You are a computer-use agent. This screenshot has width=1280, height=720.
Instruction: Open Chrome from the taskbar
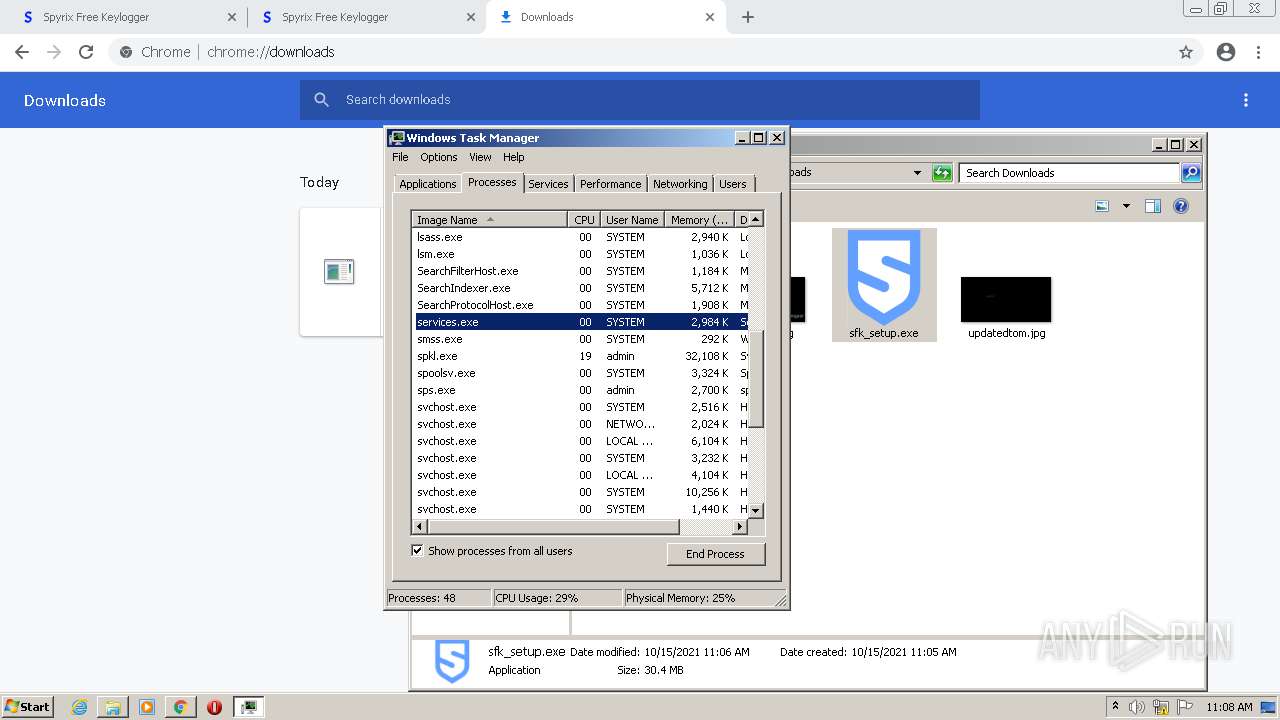pyautogui.click(x=180, y=707)
